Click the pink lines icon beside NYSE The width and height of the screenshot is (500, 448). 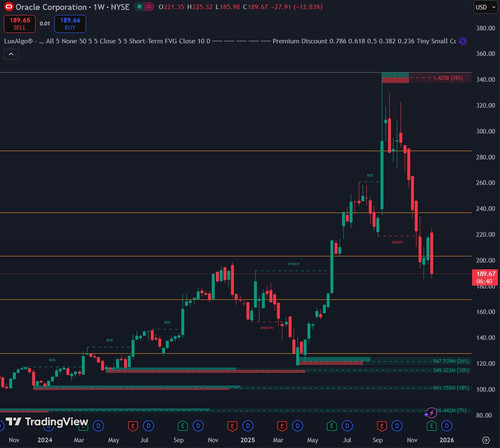(x=149, y=7)
